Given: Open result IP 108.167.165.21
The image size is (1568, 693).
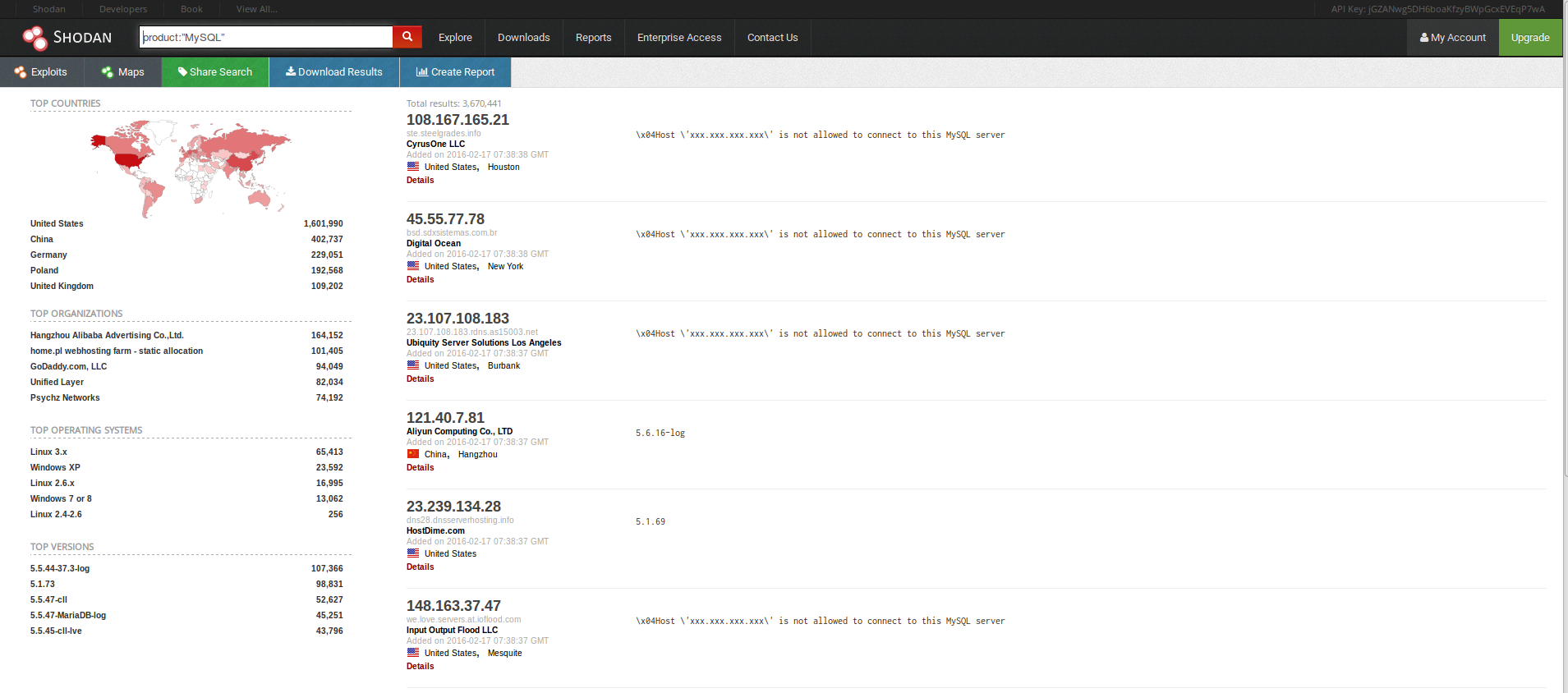Looking at the screenshot, I should 458,120.
